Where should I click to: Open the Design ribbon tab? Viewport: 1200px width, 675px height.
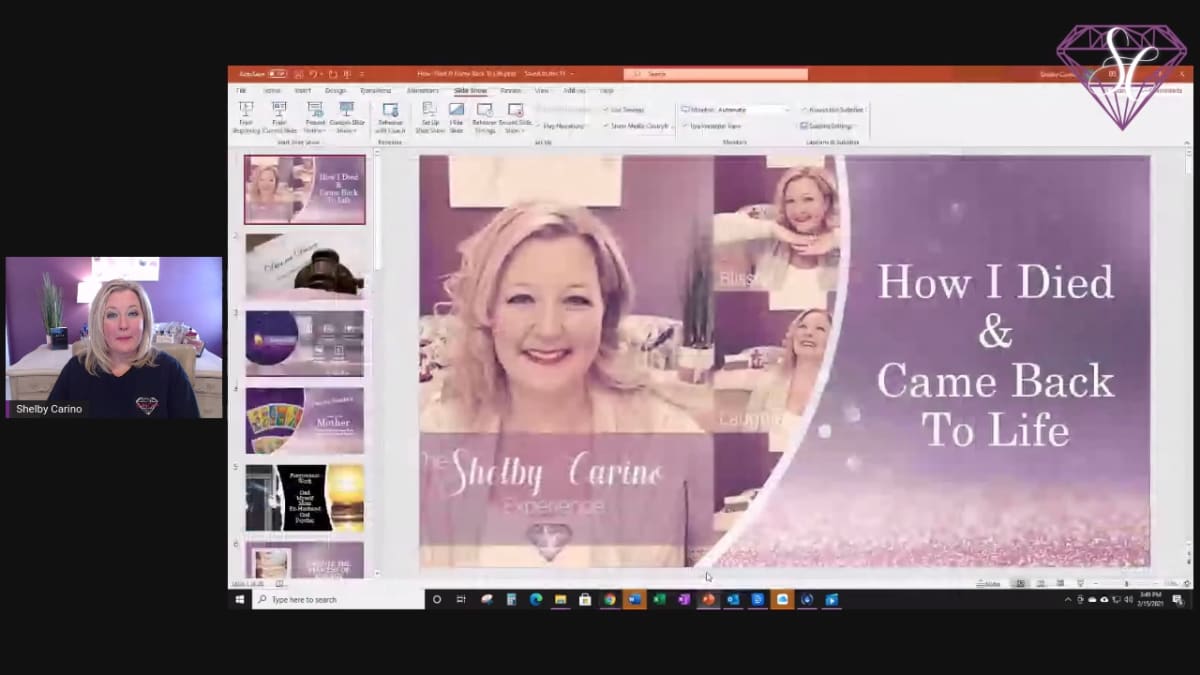coord(336,90)
